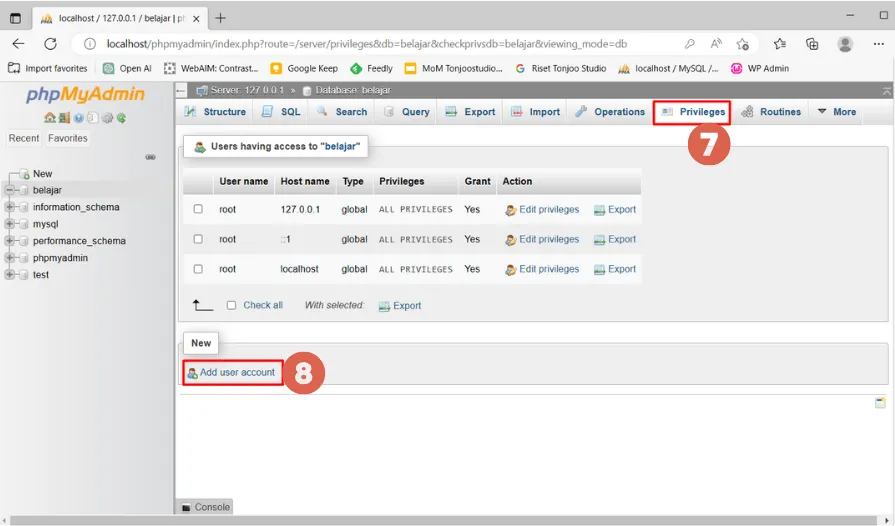Screen dimensions: 895x526
Task: Click the read aloud icon
Action: [716, 44]
